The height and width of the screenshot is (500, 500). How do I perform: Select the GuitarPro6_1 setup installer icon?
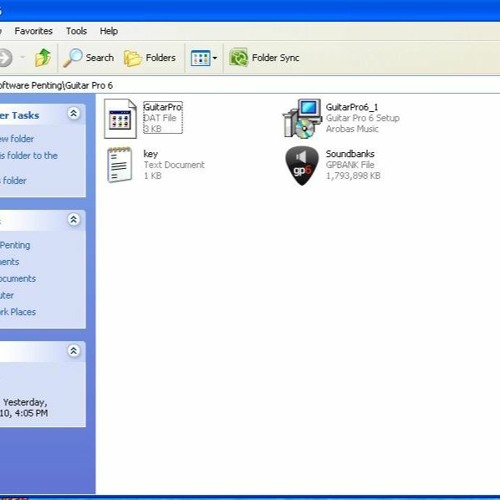point(302,118)
